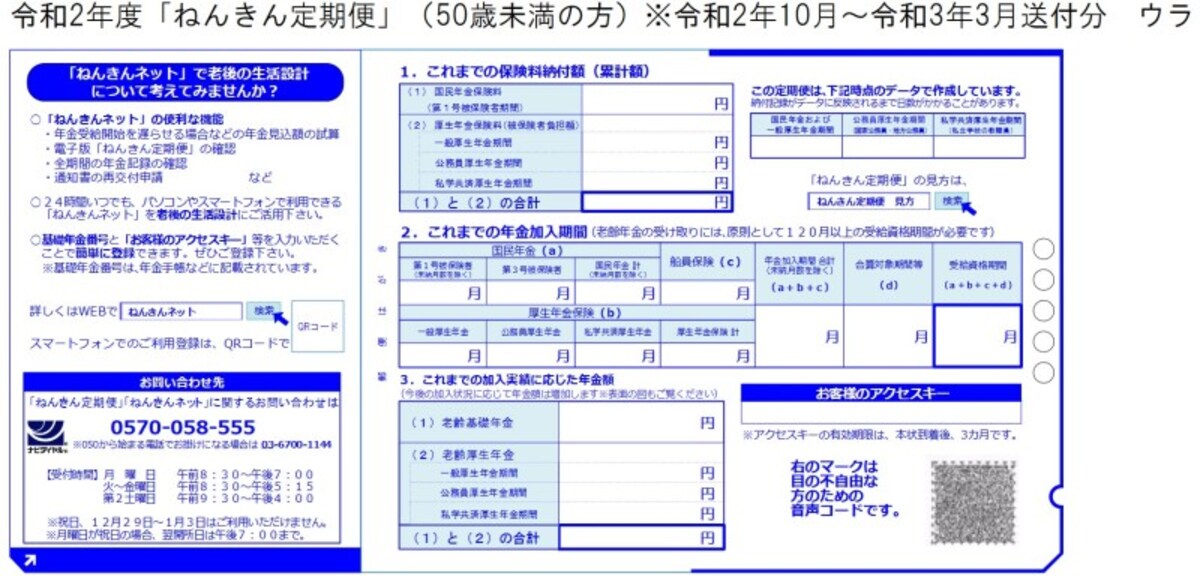The width and height of the screenshot is (1200, 576).
Task: Click heading 1. これまでの保険料納付額（累計額）
Action: click(526, 71)
